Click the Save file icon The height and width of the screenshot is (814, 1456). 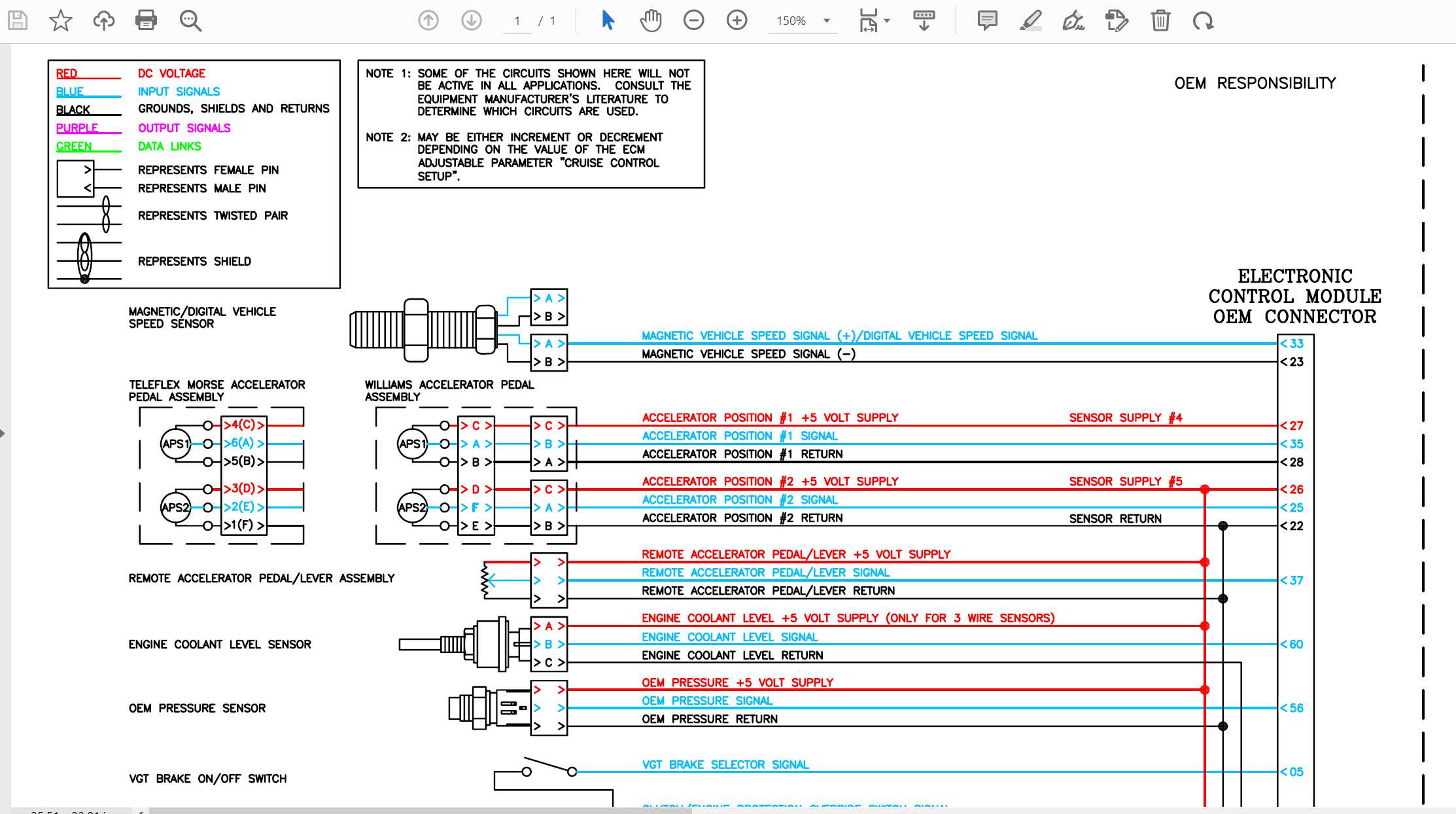pos(18,21)
